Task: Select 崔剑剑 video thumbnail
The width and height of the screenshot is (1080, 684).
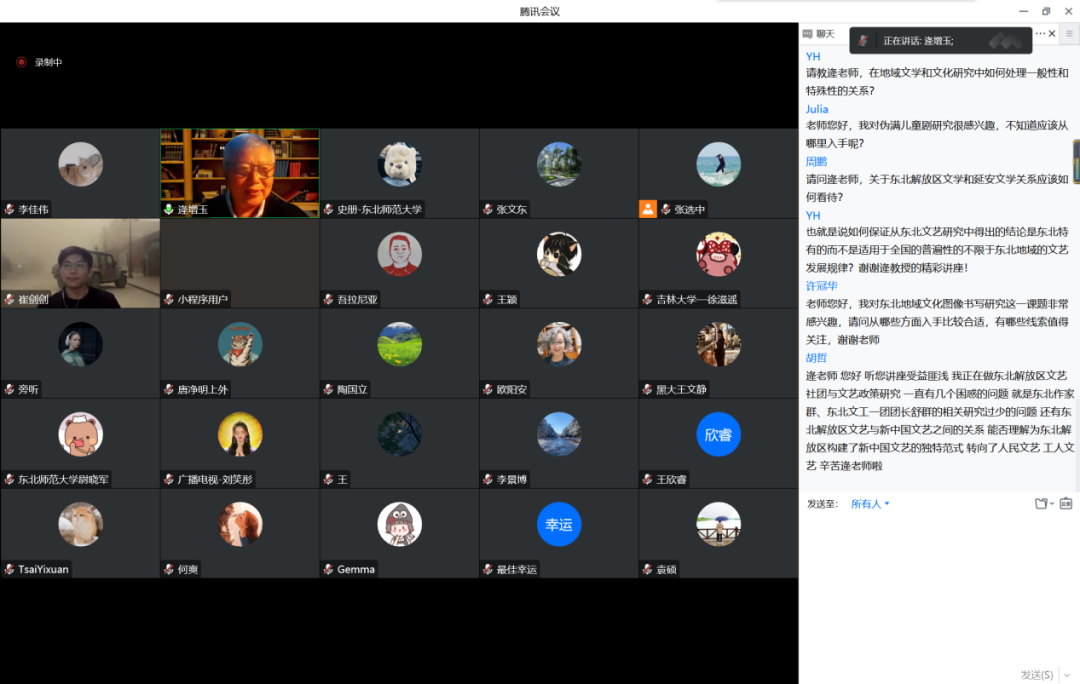Action: pos(80,263)
